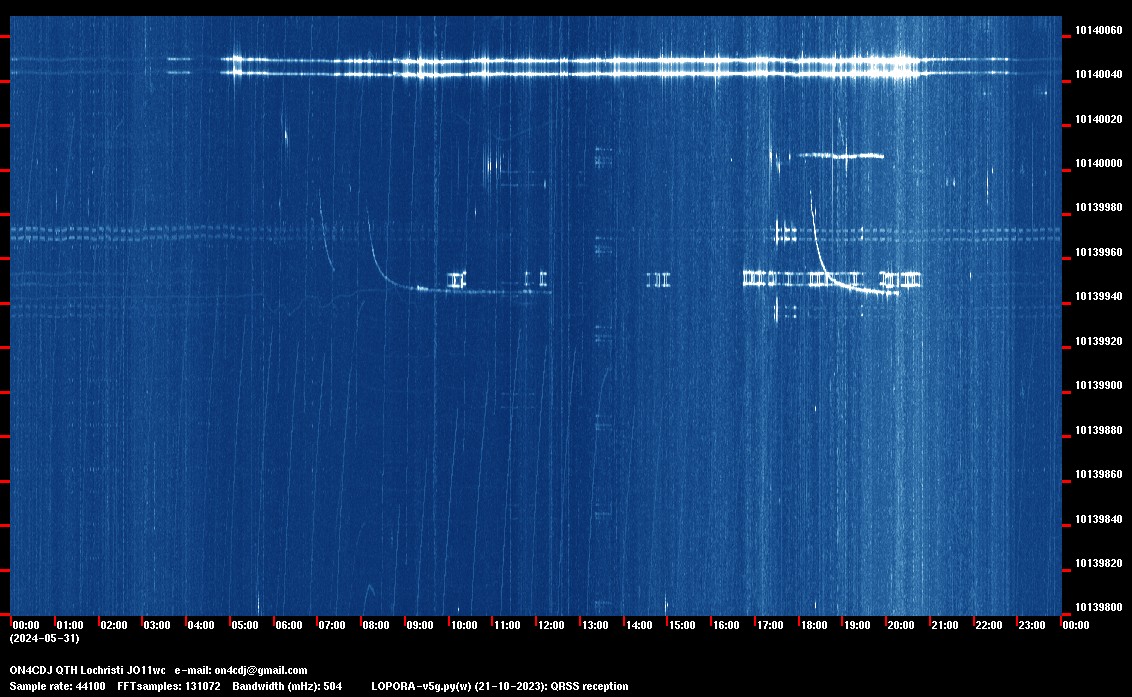Click the 10140040 frequency label
Screen dimensions: 1132x697
(1099, 74)
